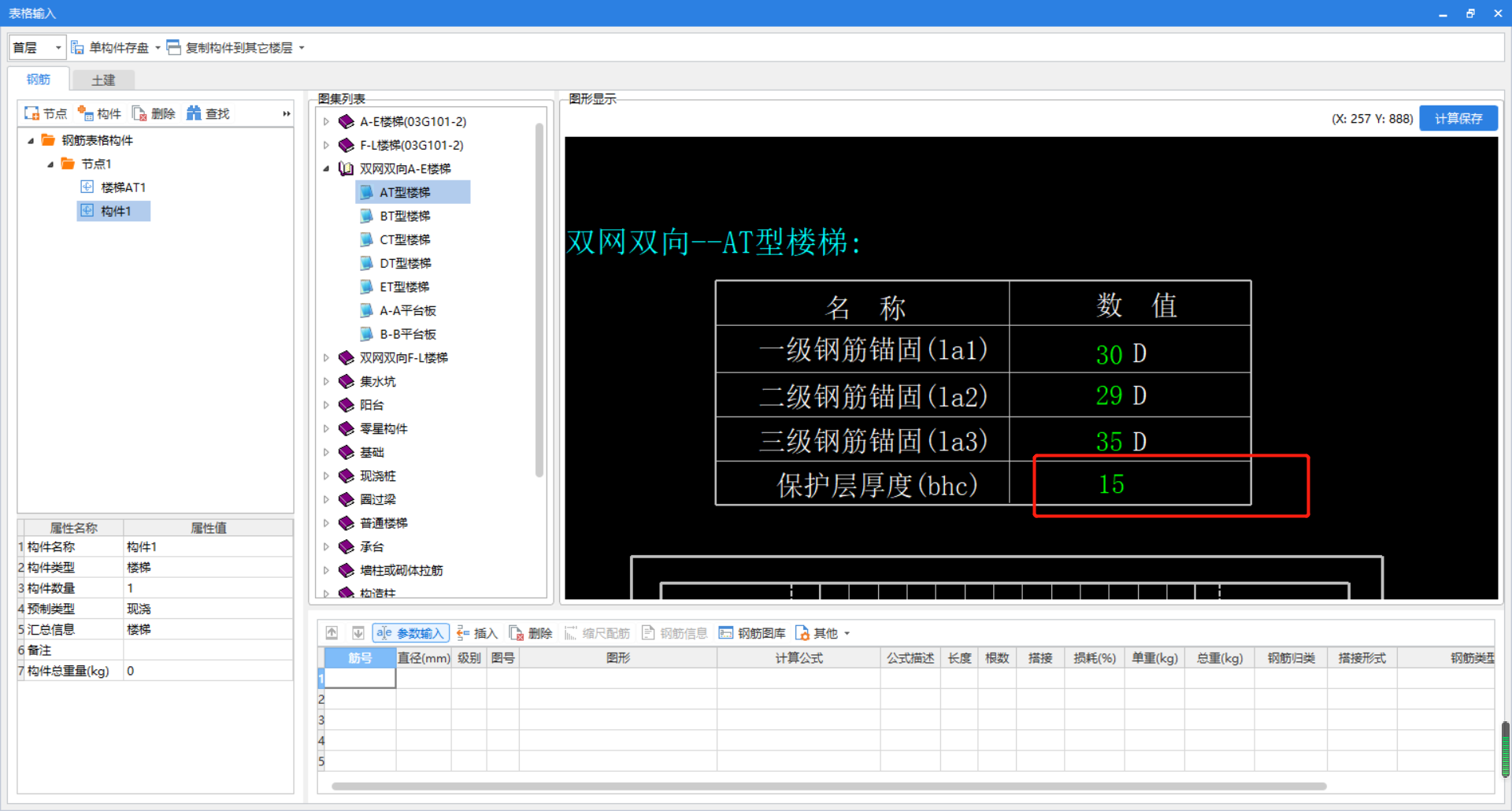
Task: Collapse the 双网双向A-E楼梯 atlas
Action: tap(326, 168)
